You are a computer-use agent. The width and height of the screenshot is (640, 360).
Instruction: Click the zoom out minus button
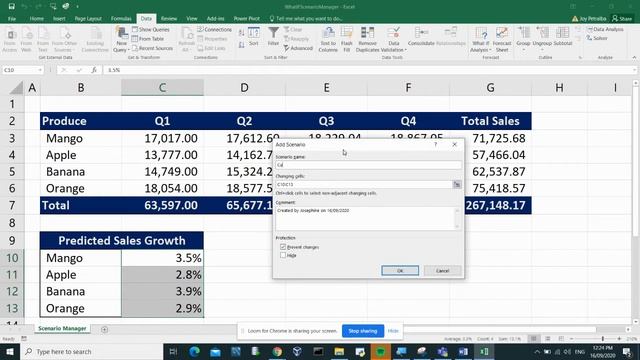pyautogui.click(x=571, y=339)
